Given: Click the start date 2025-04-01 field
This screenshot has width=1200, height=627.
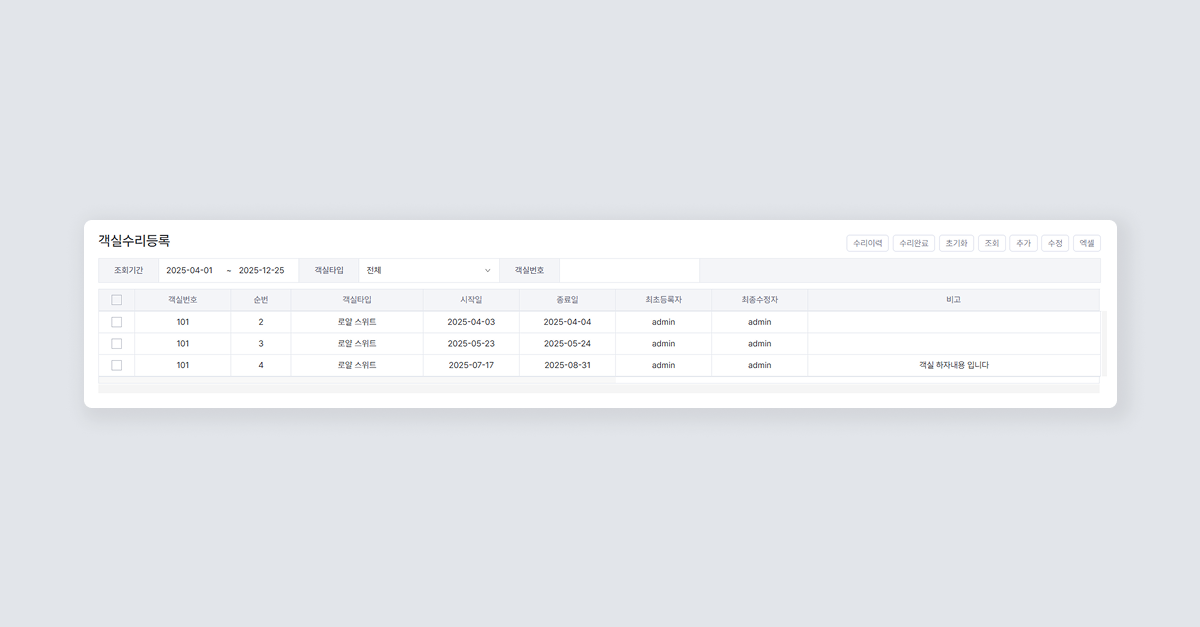Looking at the screenshot, I should [190, 270].
